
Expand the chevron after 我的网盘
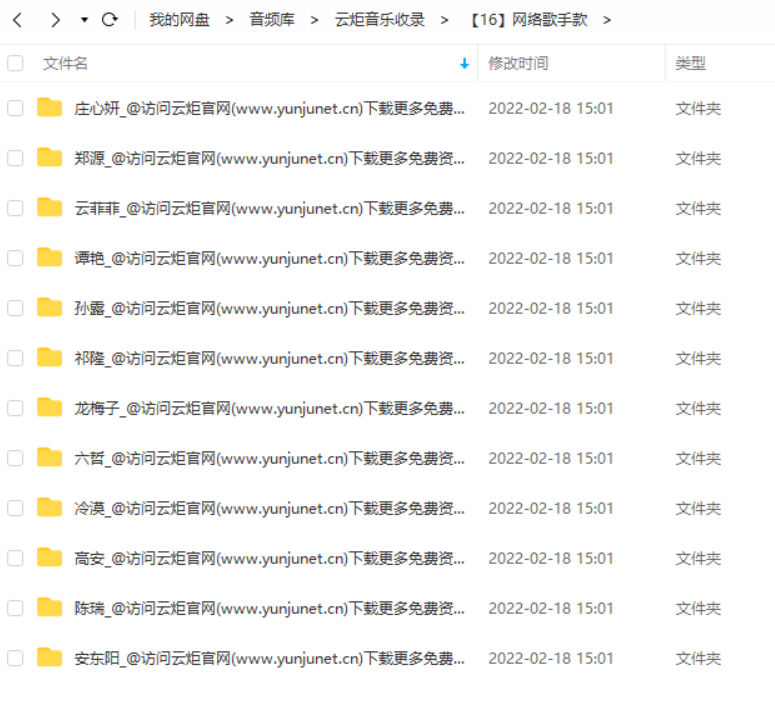(229, 20)
